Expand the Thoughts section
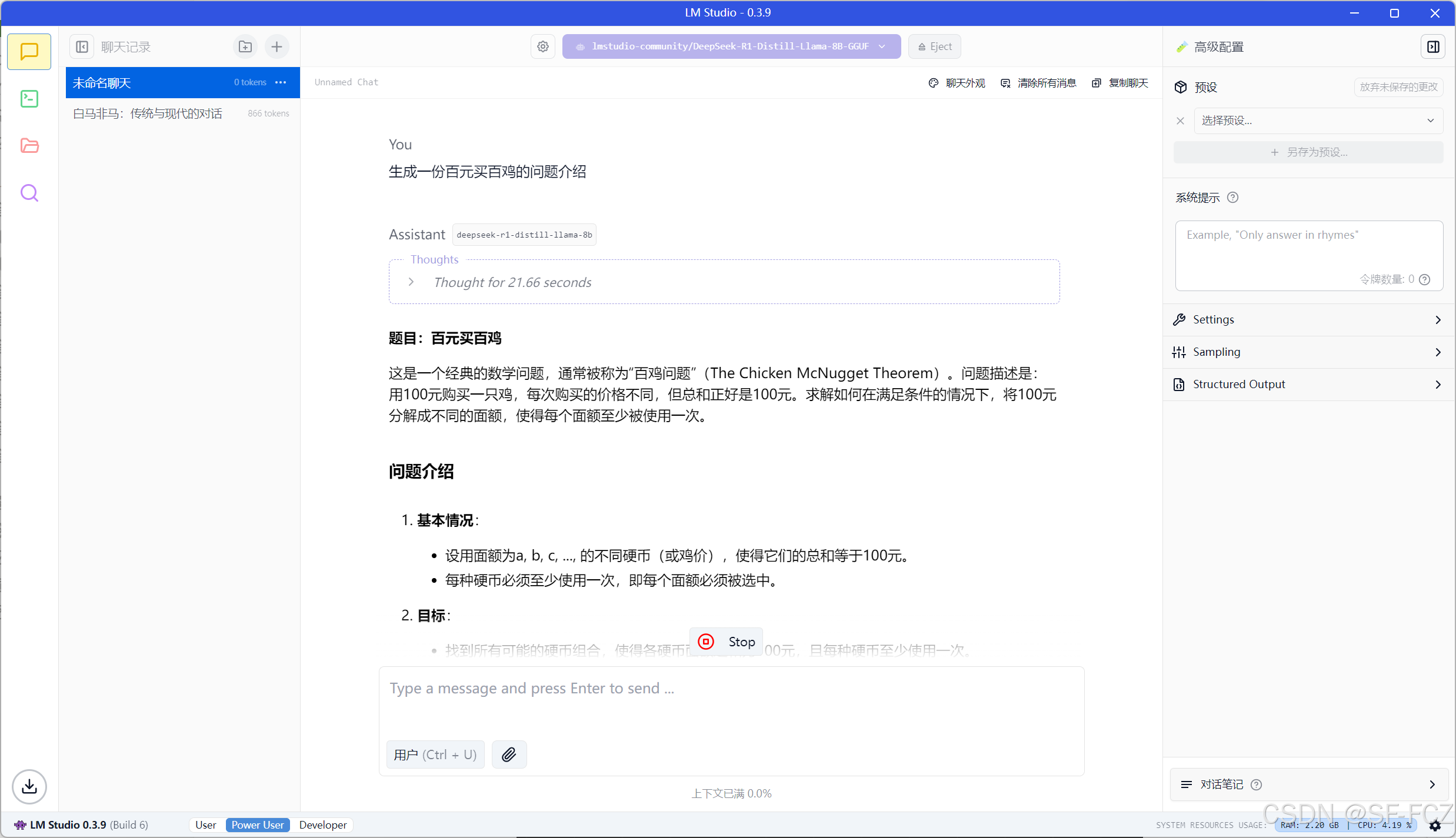This screenshot has width=1456, height=838. [411, 282]
